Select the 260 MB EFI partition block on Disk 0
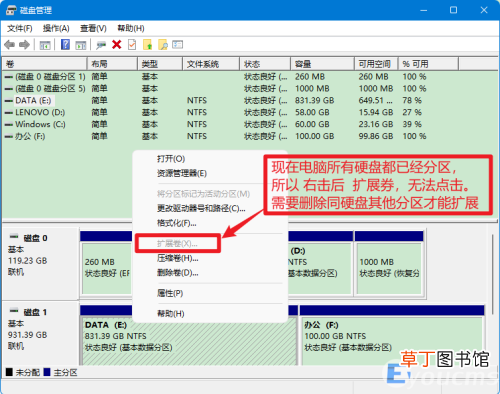Viewport: 500px width, 394px height. (x=107, y=268)
